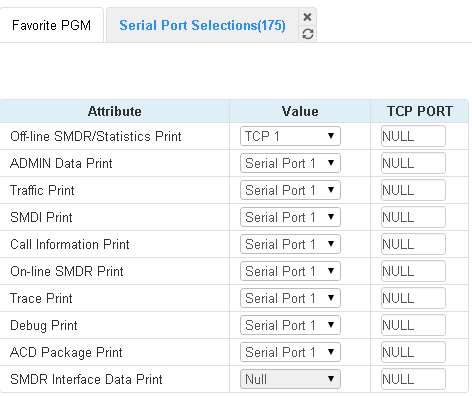Click the TCP PORT column header
Image resolution: width=472 pixels, height=396 pixels.
point(420,111)
